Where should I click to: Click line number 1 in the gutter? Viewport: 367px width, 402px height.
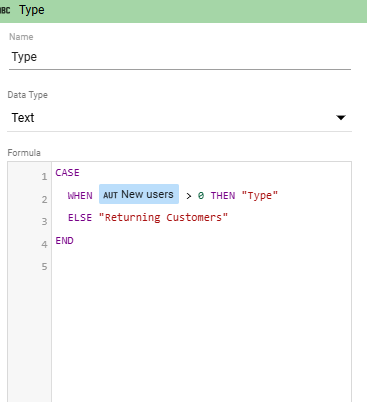click(x=44, y=176)
